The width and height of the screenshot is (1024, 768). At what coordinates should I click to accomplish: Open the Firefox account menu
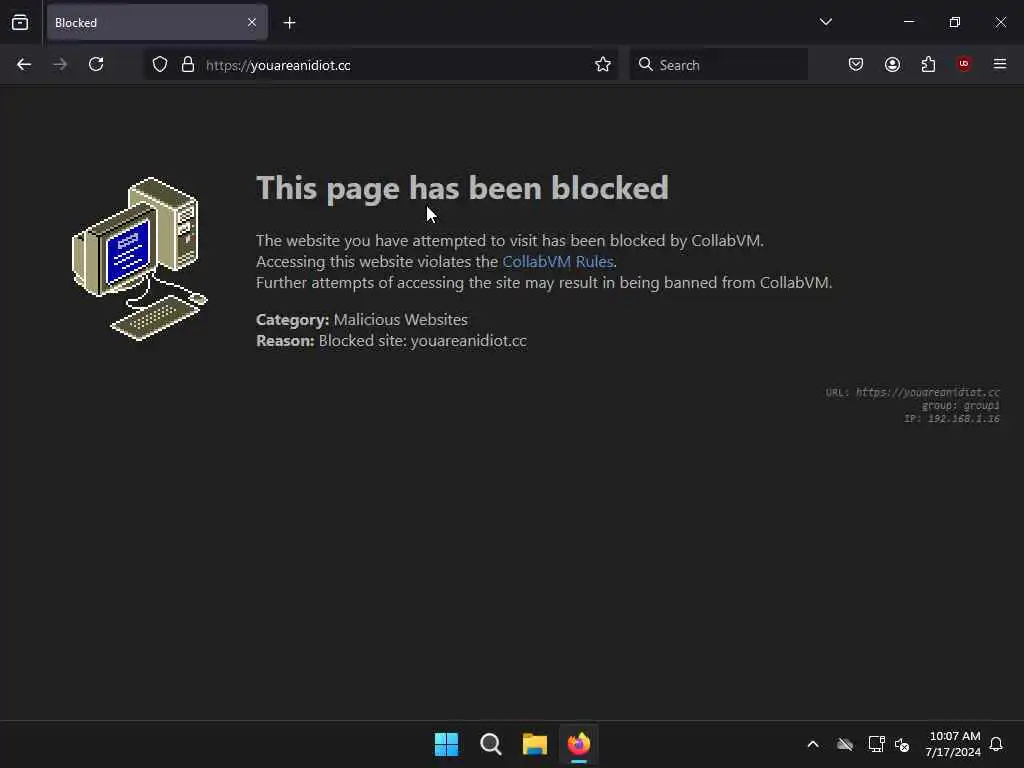[x=892, y=64]
